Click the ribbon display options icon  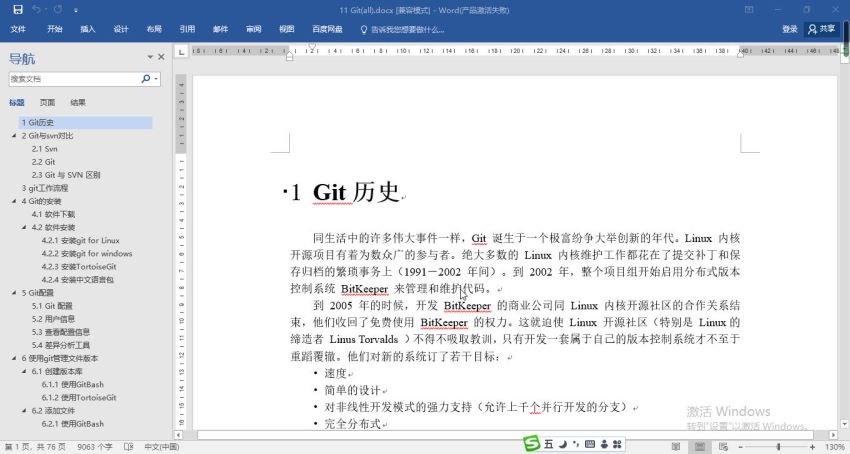pos(749,10)
